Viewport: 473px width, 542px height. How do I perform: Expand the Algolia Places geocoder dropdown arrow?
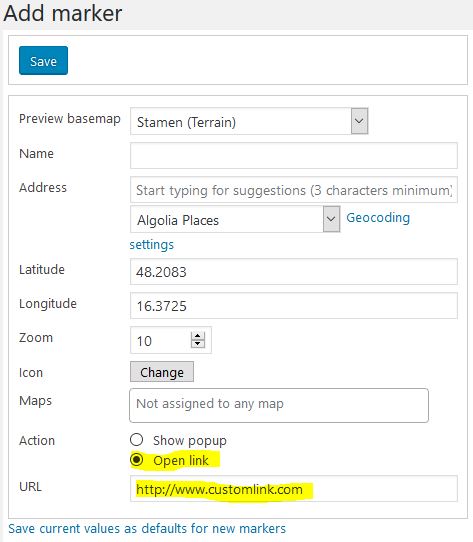331,219
